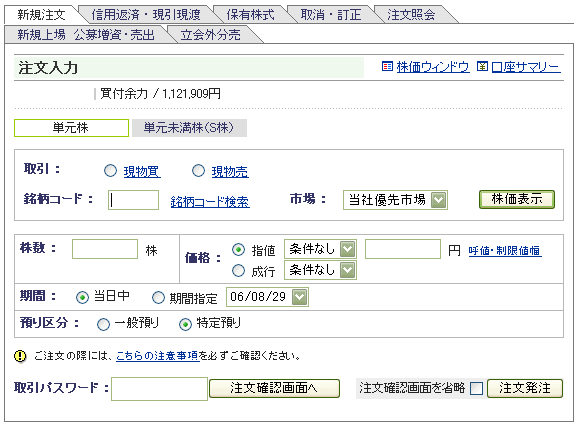Select 期間指定 period radio button
The image size is (578, 426).
pyautogui.click(x=159, y=297)
